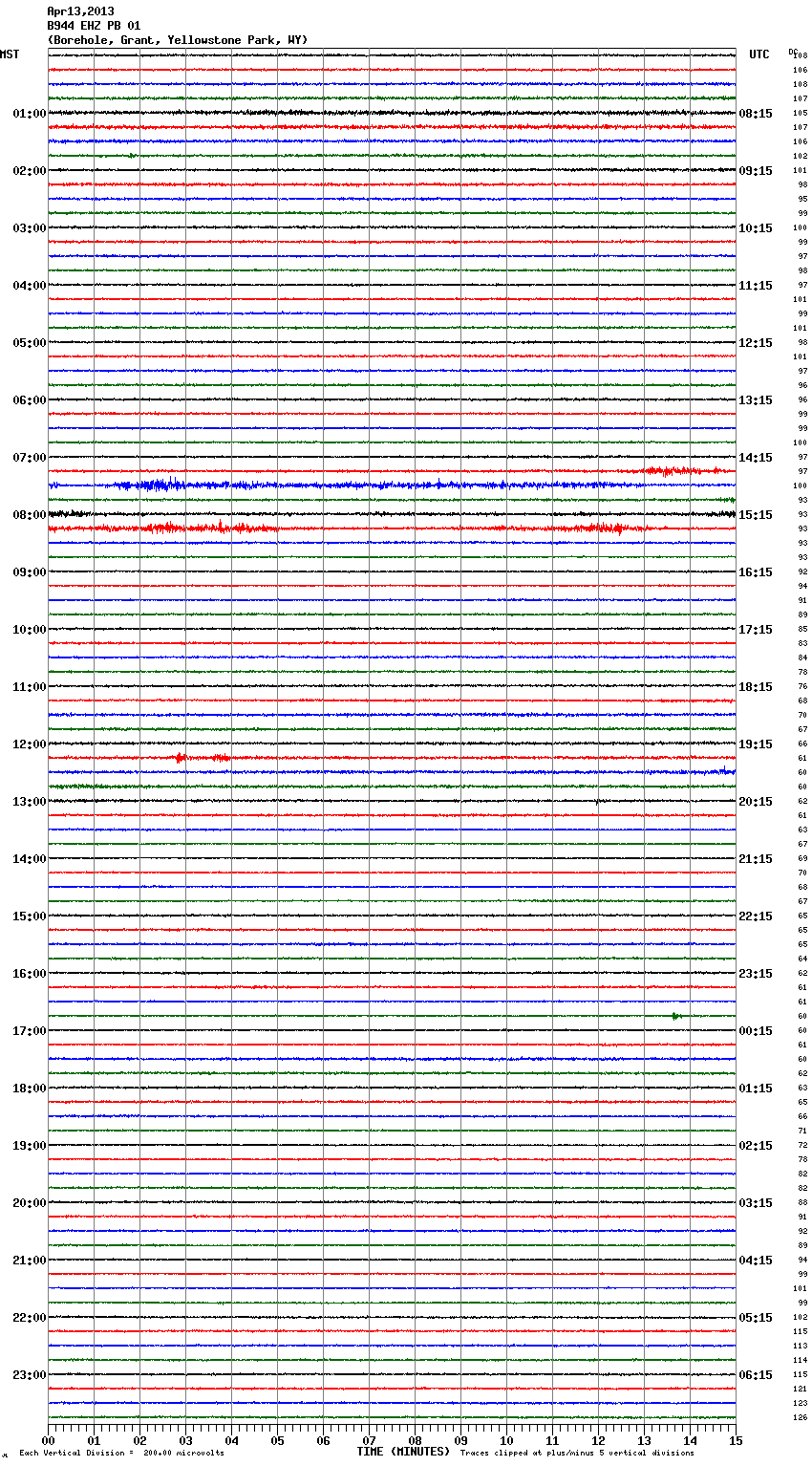812x1466 pixels.
Task: Click the 08:15 UTC time label
Action: click(756, 114)
